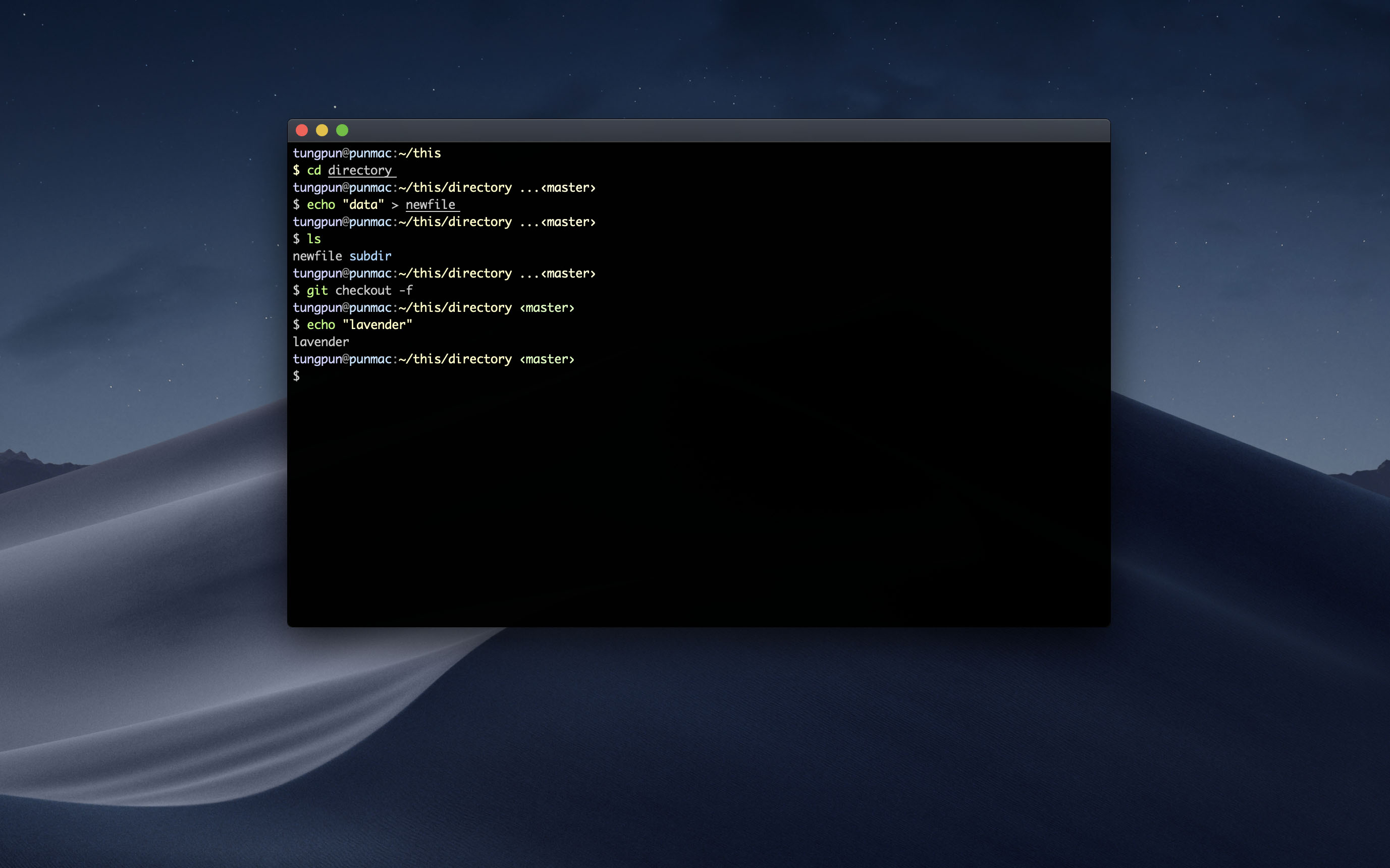Screen dimensions: 1390x868
Task: Click the terminal window title bar
Action: point(698,130)
